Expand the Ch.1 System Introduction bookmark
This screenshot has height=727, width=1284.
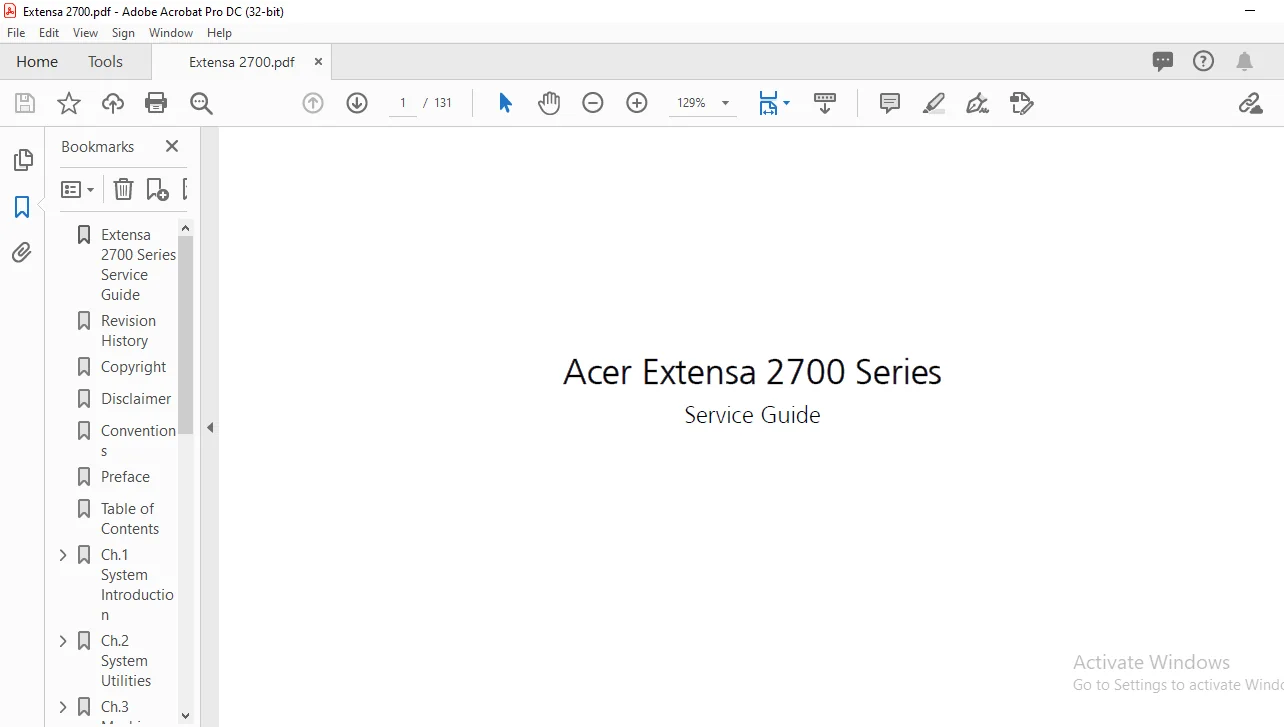click(63, 555)
